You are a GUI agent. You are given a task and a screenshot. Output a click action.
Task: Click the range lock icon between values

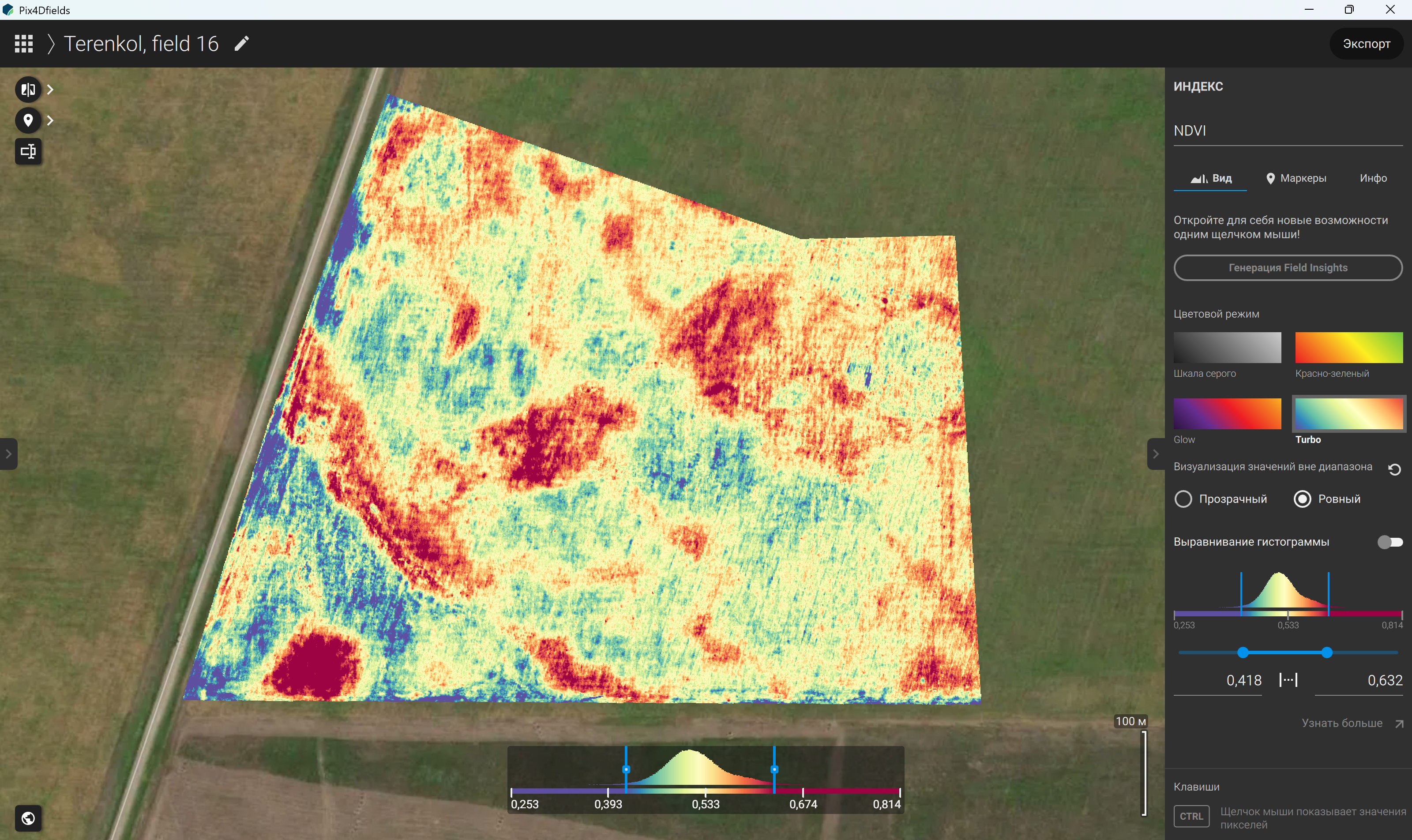[1288, 680]
